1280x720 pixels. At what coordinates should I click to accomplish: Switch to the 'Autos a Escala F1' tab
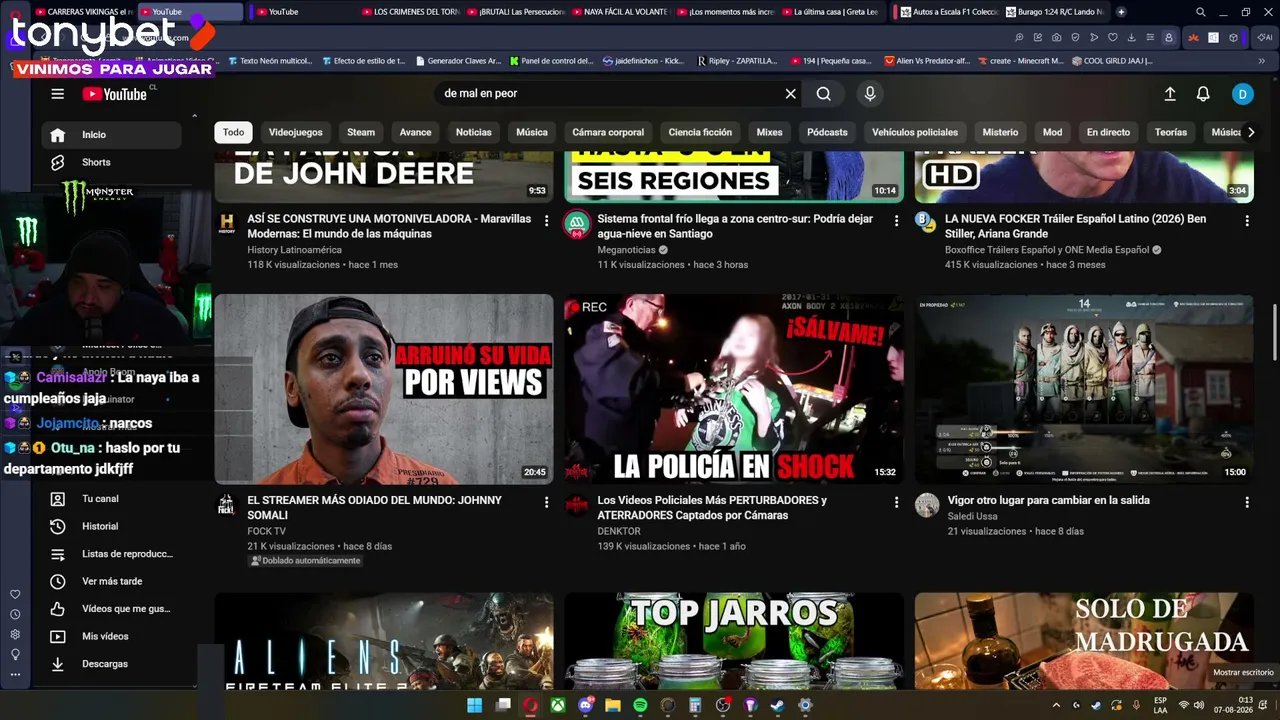click(948, 12)
